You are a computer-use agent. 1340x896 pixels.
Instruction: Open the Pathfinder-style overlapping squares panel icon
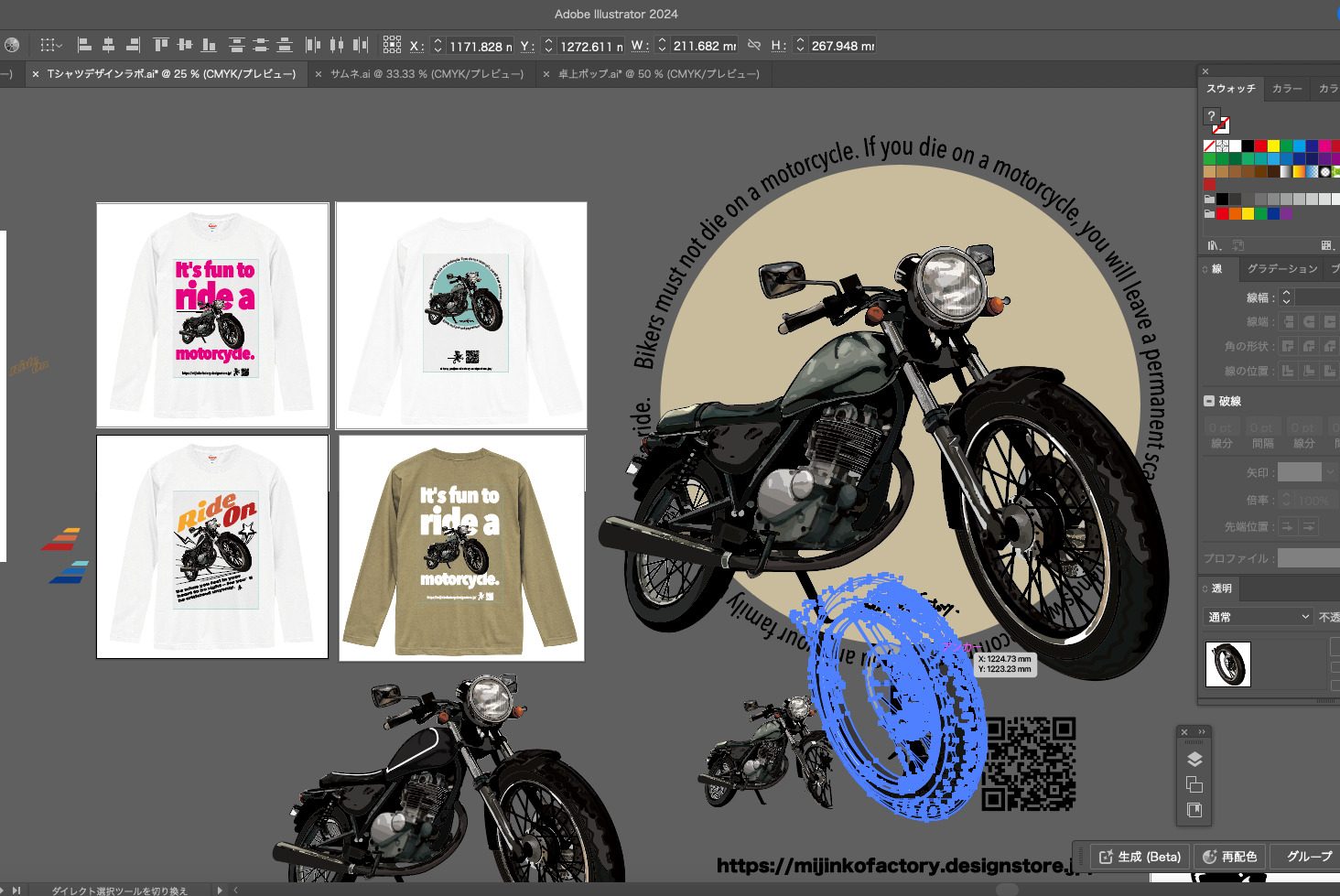(1194, 784)
